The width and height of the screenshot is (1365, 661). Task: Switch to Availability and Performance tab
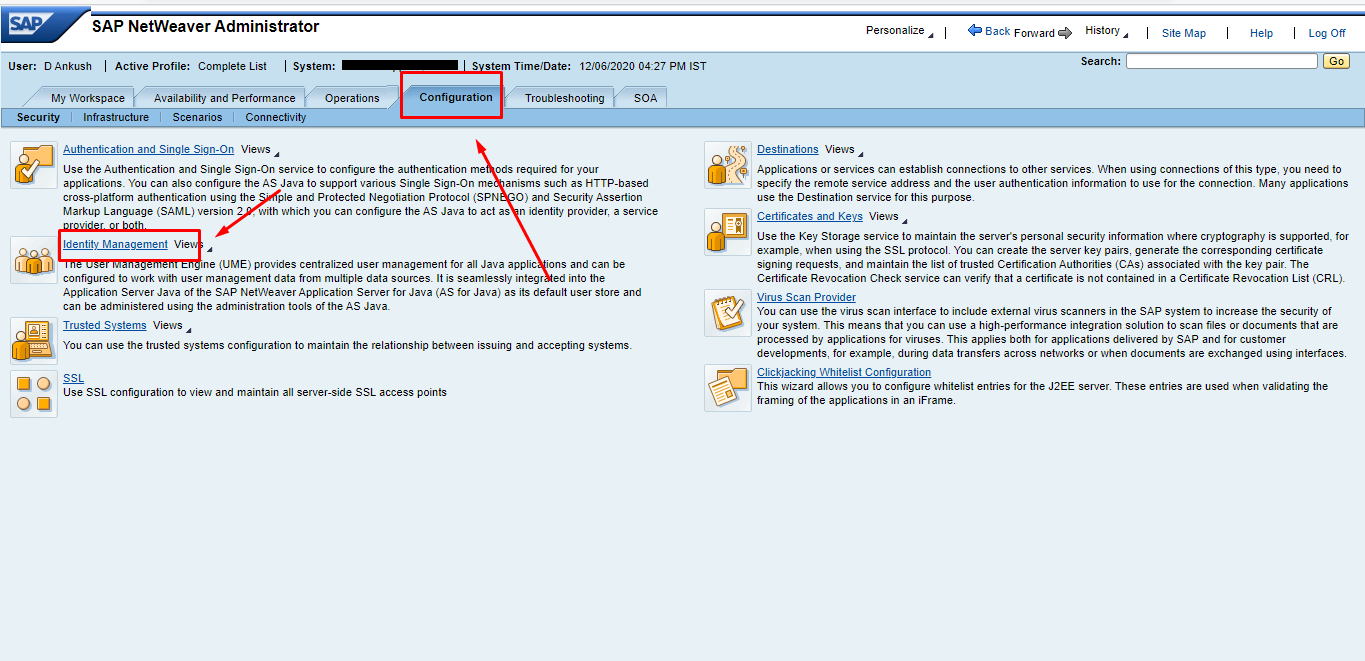(224, 98)
